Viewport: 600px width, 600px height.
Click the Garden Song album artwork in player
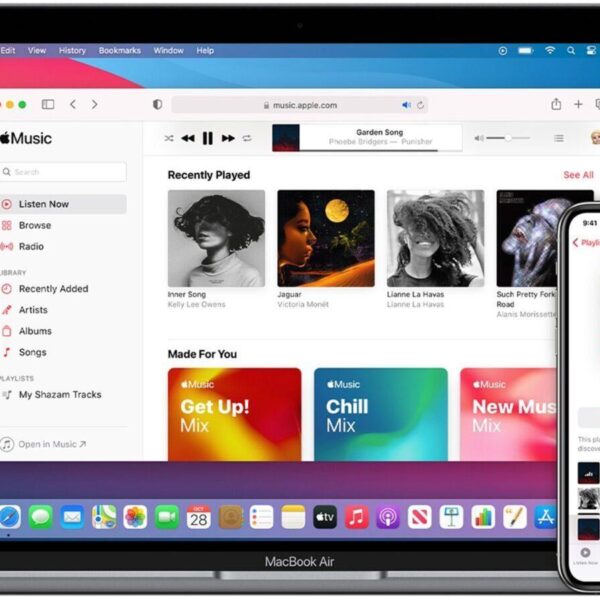285,138
